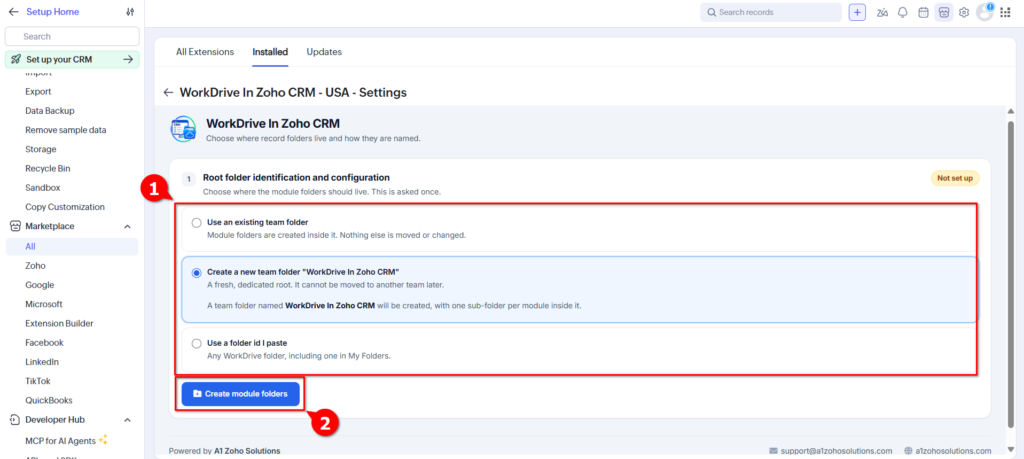
Task: Open Recycle Bin in the sidebar
Action: 48,168
